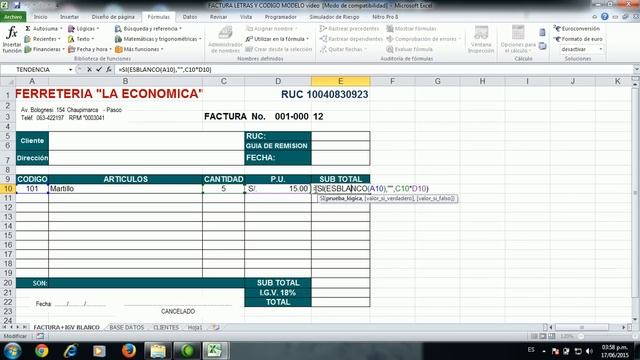Click Evaluar fórmula

pyautogui.click(x=409, y=49)
